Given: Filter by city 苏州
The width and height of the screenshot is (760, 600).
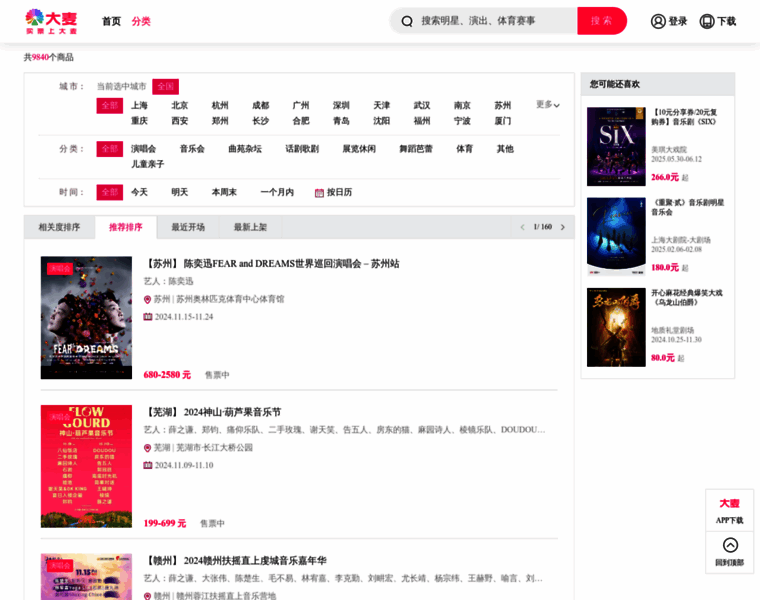Looking at the screenshot, I should point(502,106).
